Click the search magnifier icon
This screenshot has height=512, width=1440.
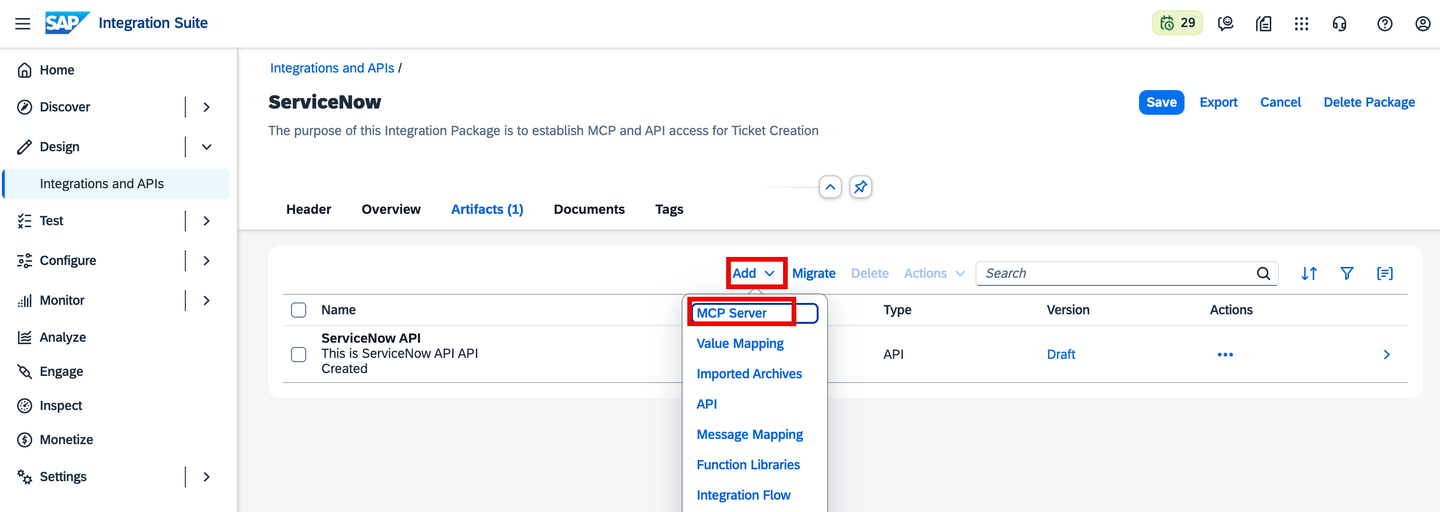click(x=1264, y=273)
